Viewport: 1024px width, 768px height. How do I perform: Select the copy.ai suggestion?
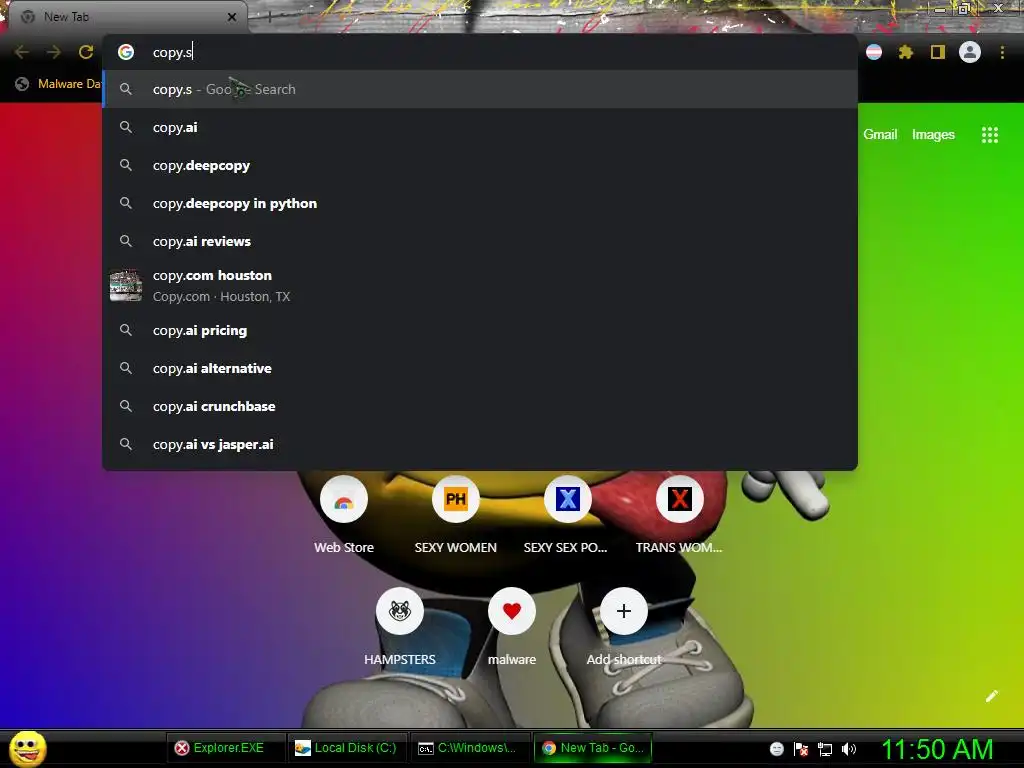click(x=480, y=127)
